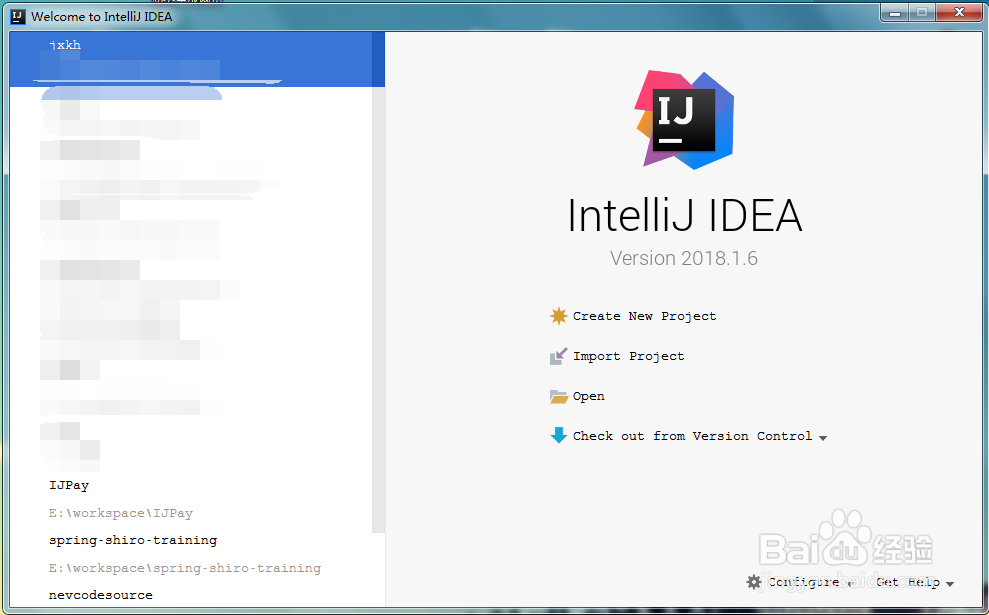Click the Import Project arrow icon
This screenshot has height=615, width=989.
[x=558, y=356]
